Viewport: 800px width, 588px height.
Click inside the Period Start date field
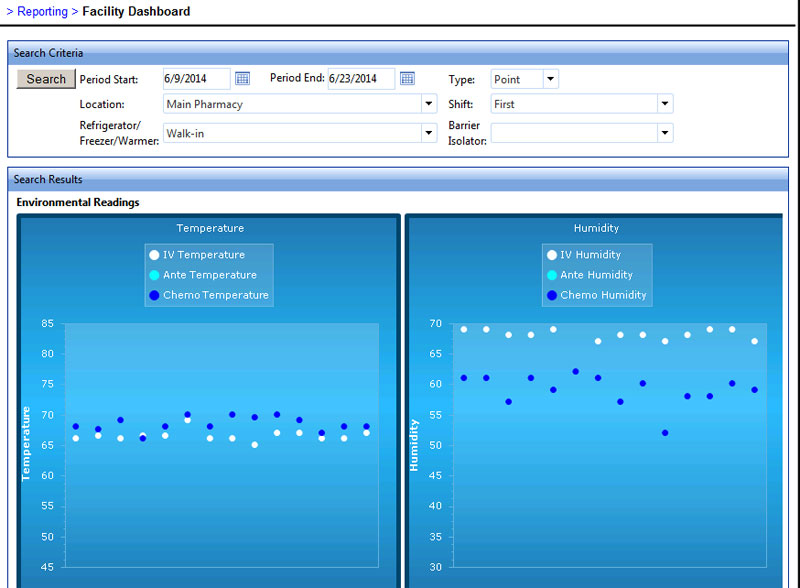click(196, 78)
